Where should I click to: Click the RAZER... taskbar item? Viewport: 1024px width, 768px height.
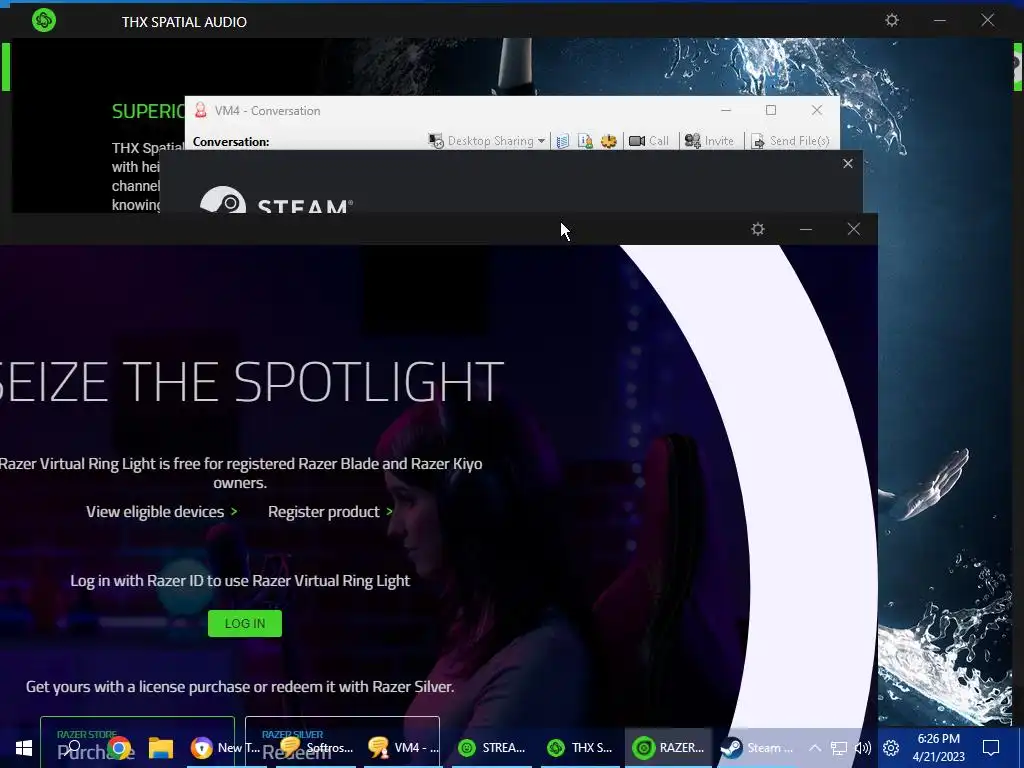[x=668, y=748]
